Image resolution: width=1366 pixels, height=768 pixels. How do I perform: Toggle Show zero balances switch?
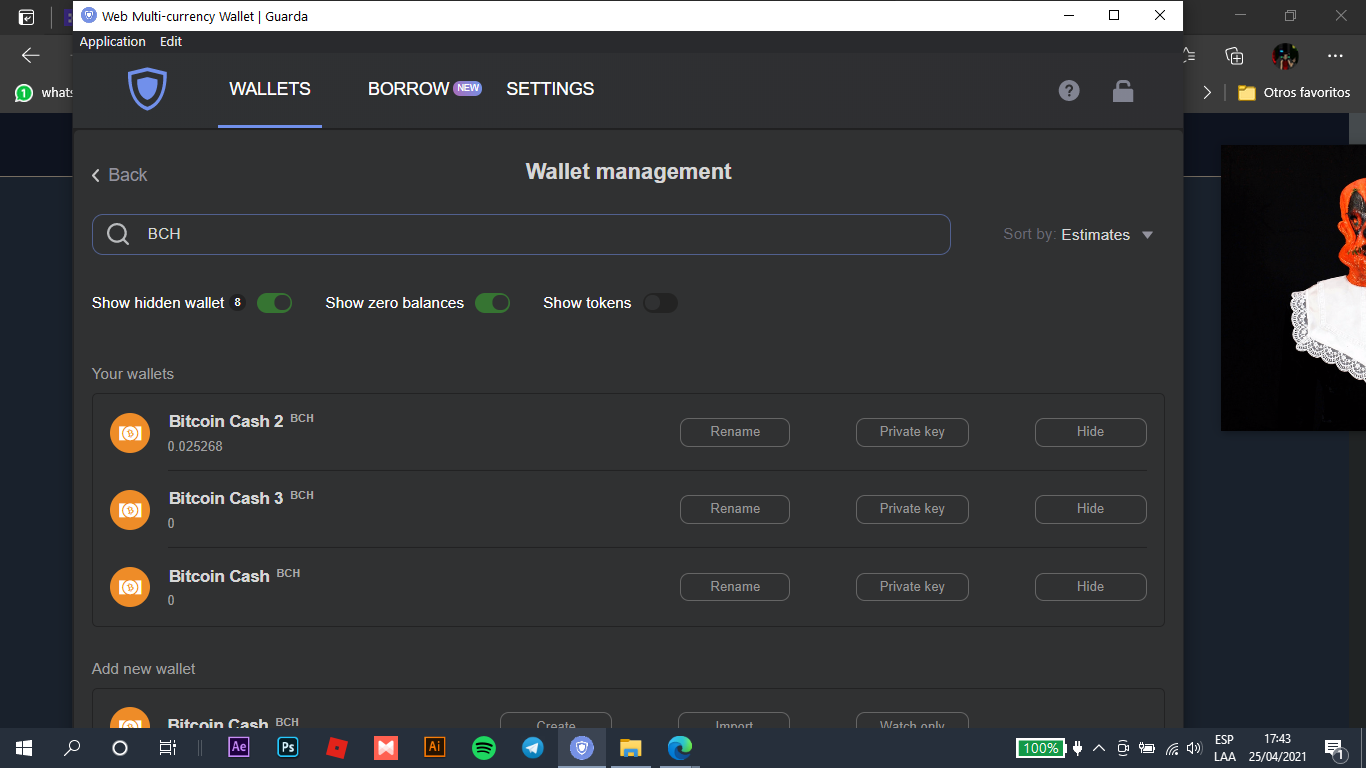(x=492, y=303)
